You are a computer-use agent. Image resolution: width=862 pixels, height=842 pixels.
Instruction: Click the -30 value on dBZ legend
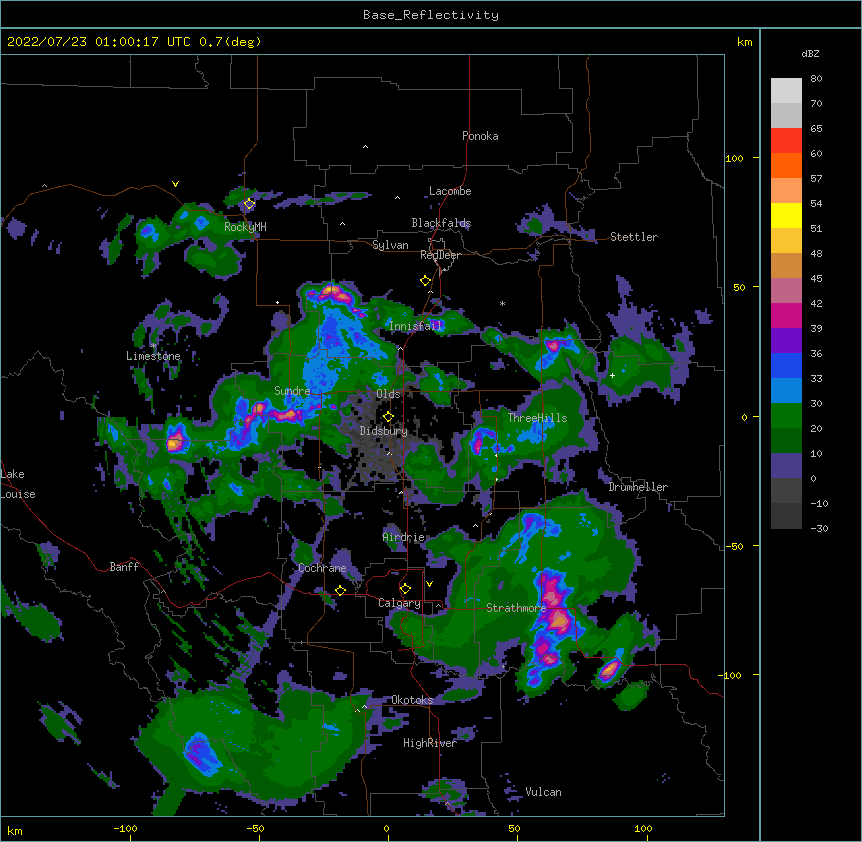click(x=819, y=529)
